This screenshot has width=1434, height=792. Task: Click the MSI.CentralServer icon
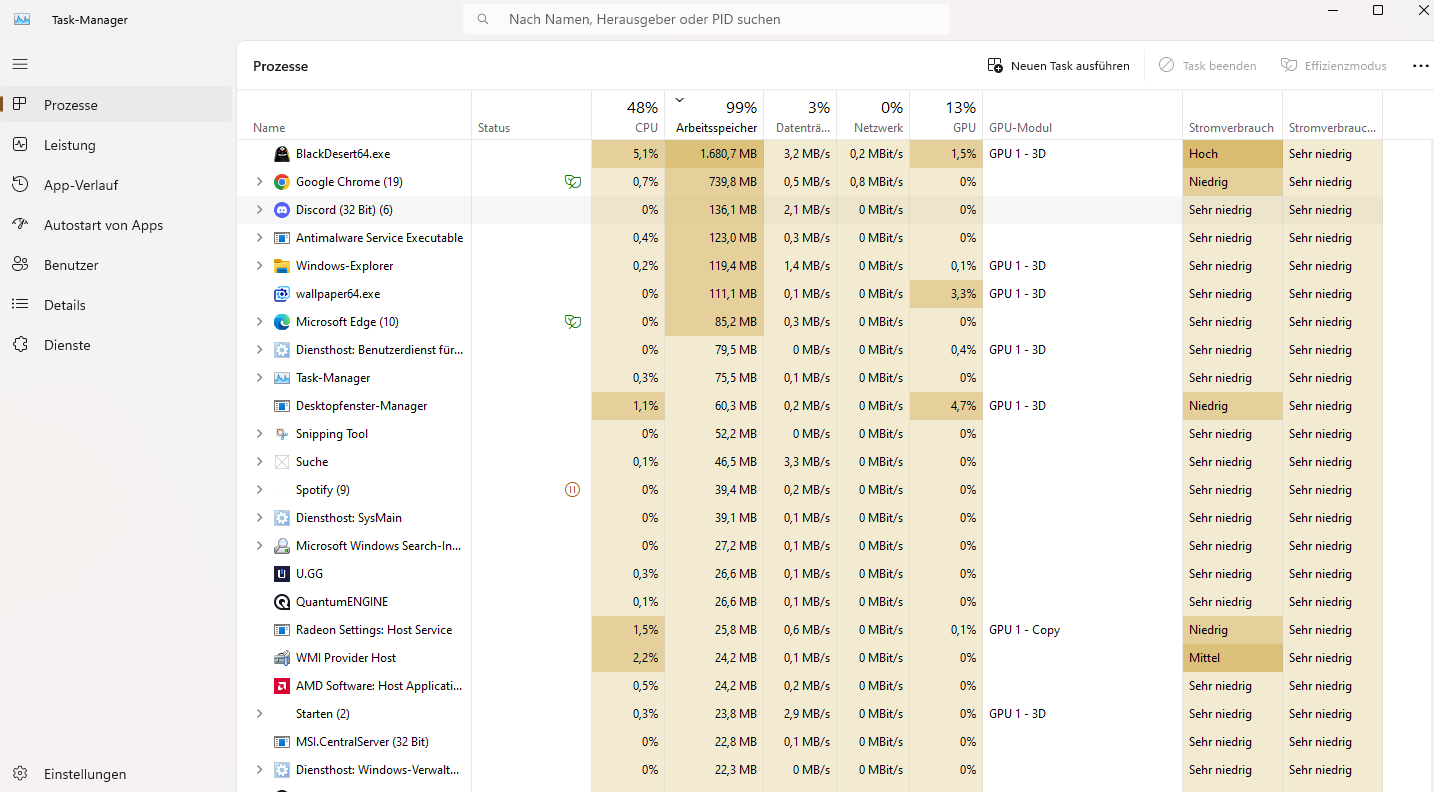click(282, 742)
